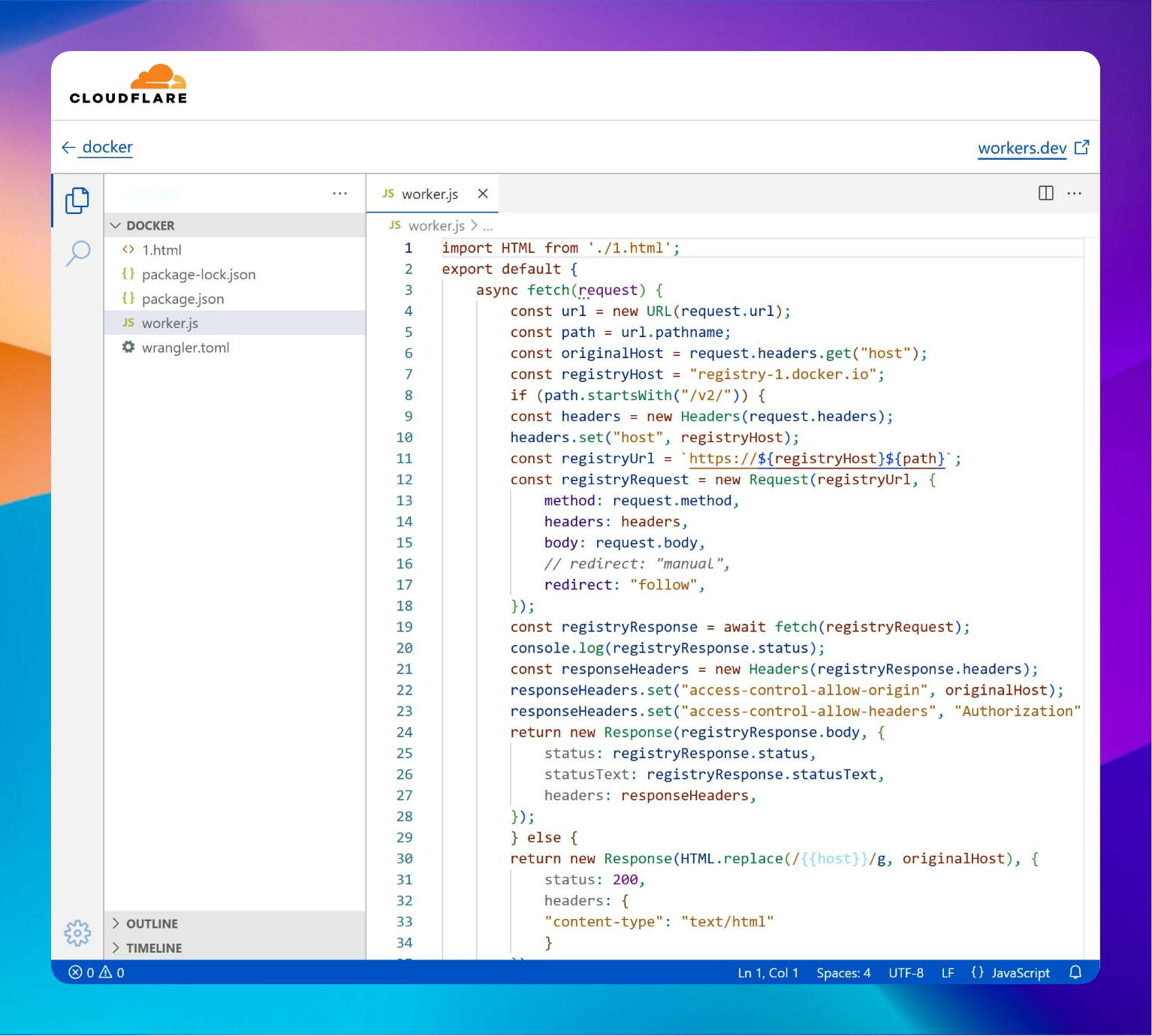Open the workers.dev link

pos(1022,148)
